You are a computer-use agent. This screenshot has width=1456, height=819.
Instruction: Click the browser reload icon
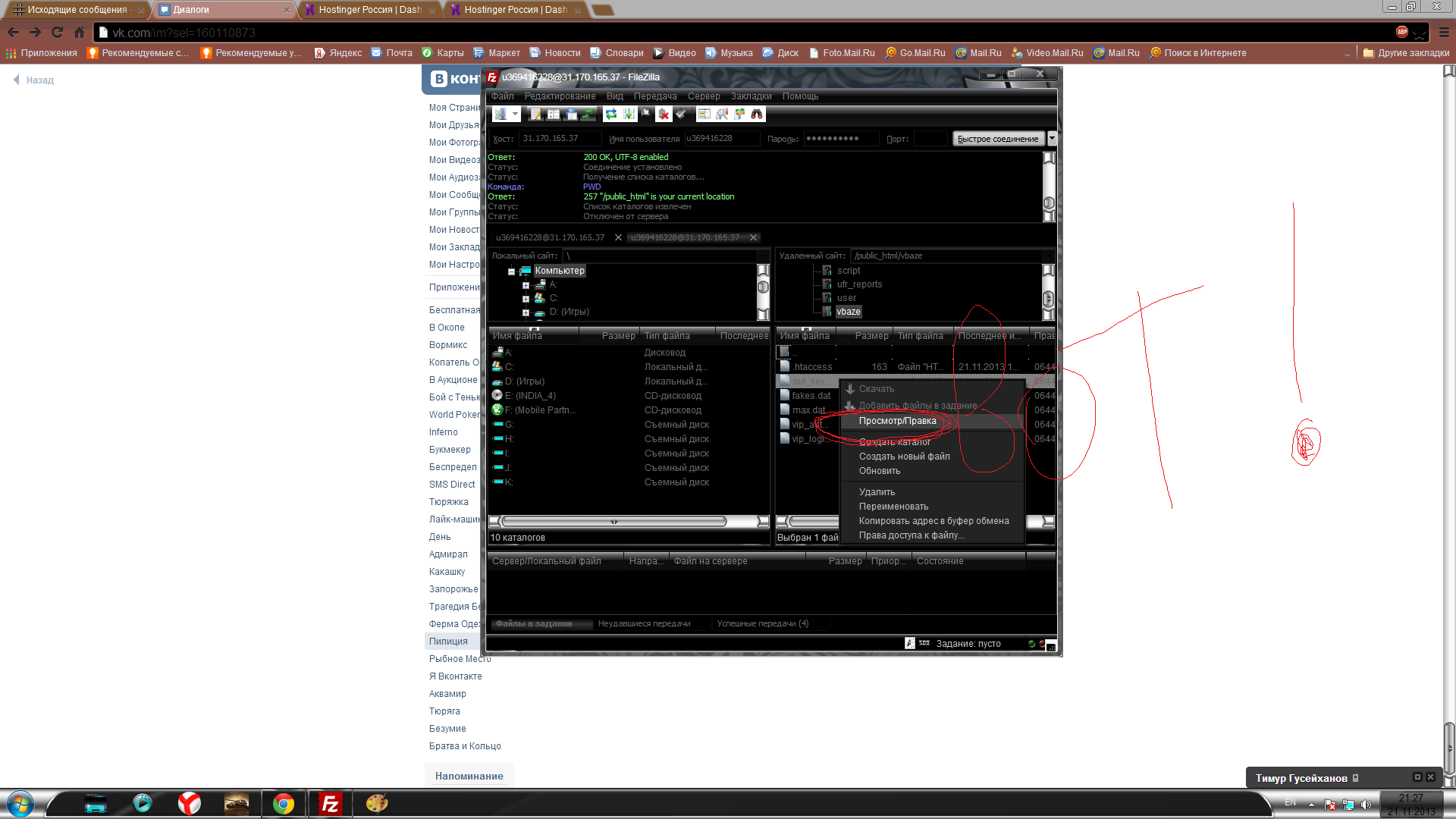[x=57, y=33]
